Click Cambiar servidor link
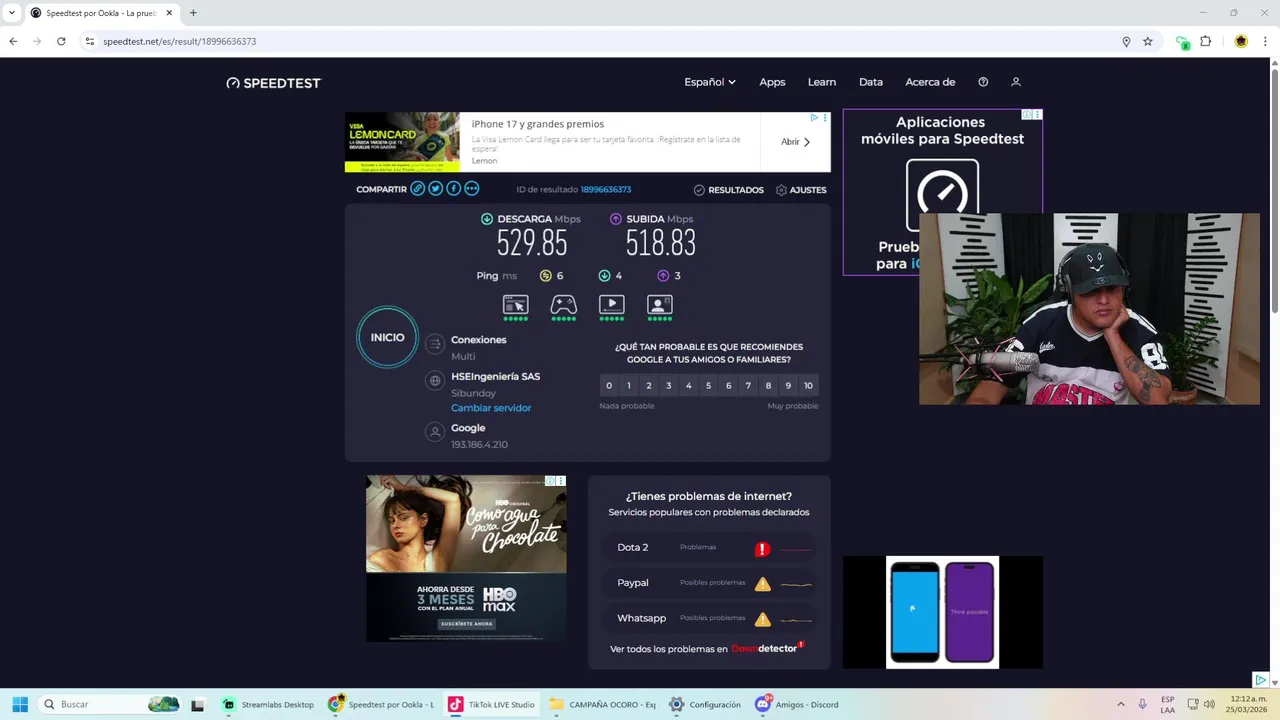 coord(491,408)
